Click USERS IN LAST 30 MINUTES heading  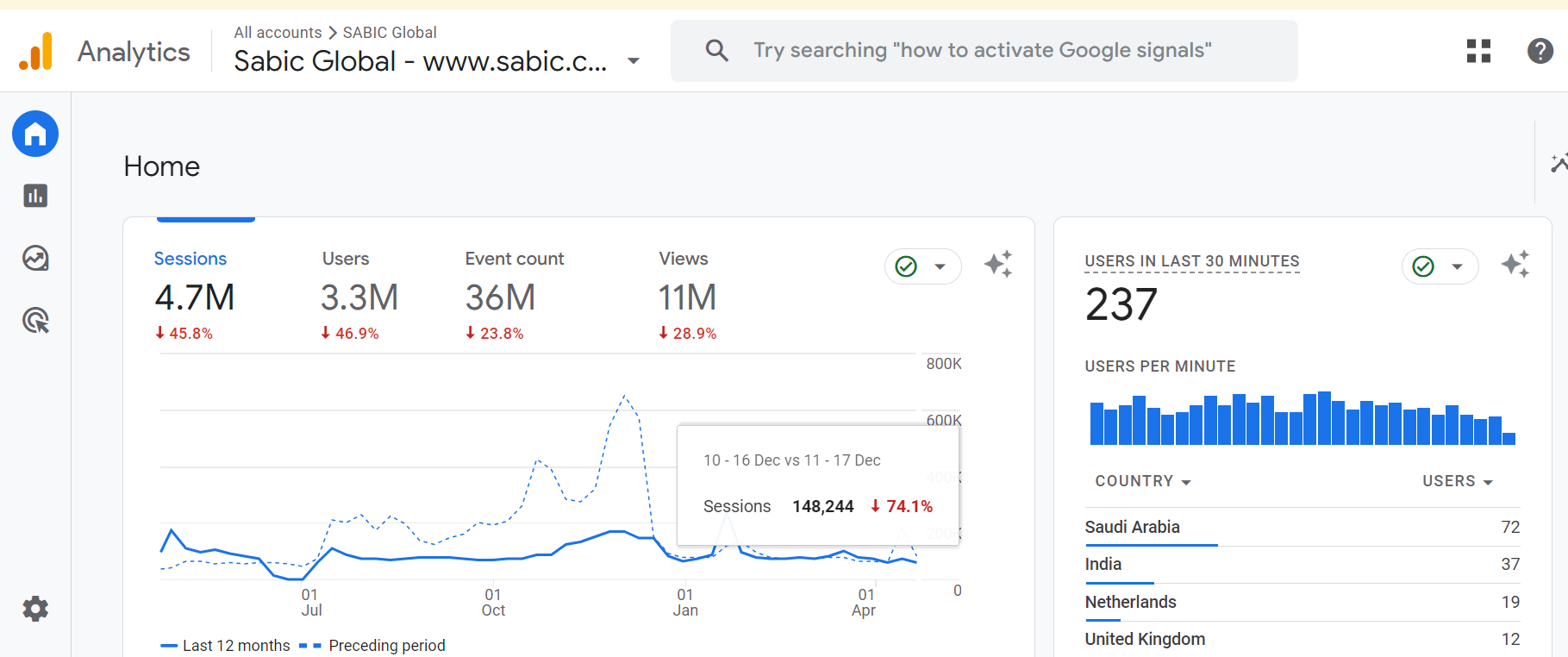point(1192,261)
